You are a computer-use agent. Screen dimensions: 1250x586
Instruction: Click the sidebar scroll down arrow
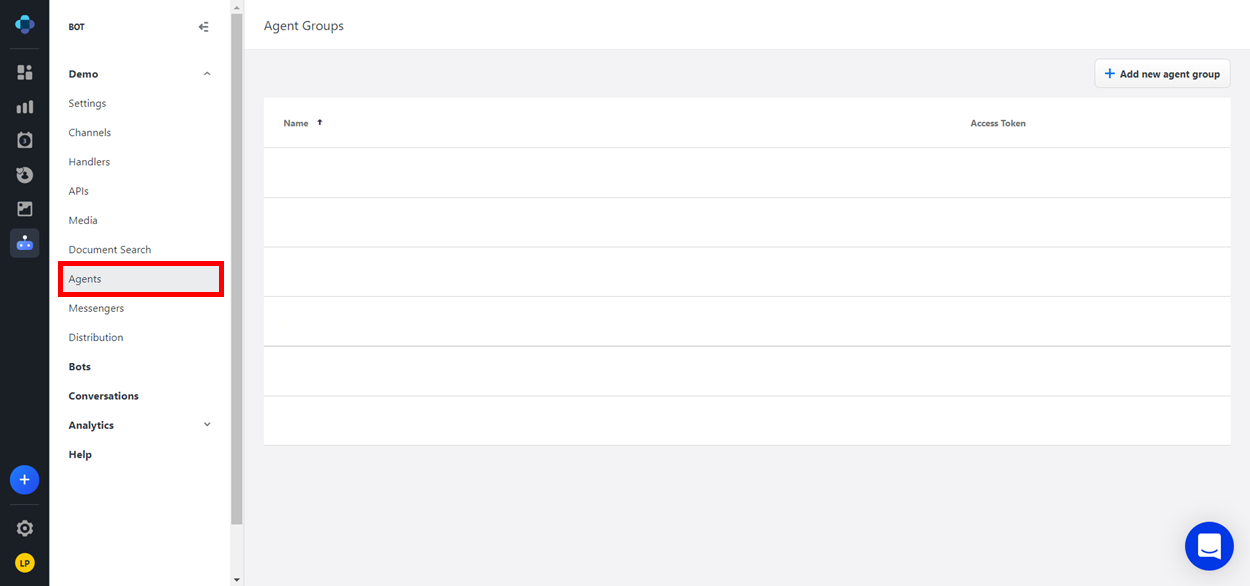(237, 579)
